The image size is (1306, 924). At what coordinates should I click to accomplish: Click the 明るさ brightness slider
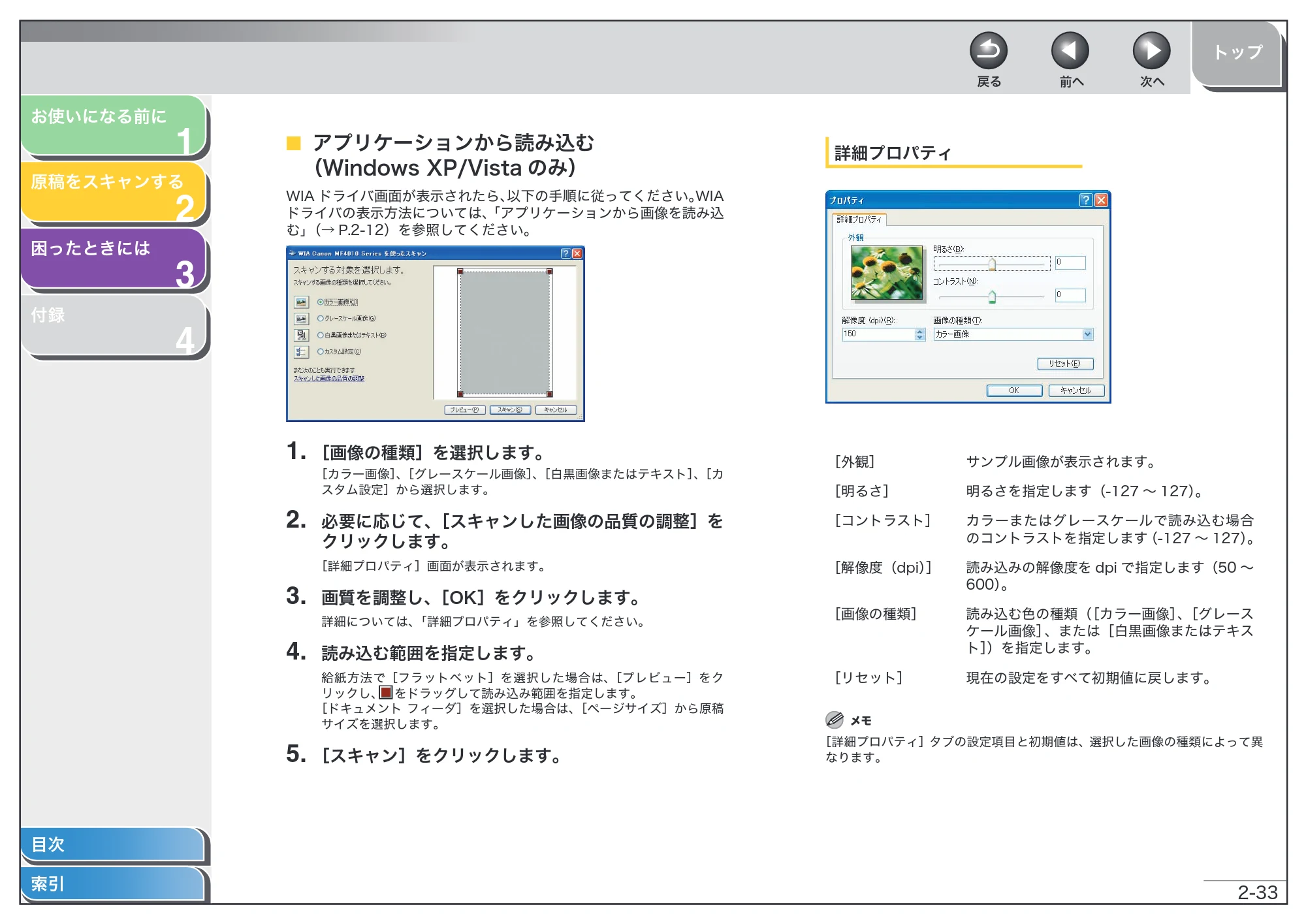point(992,264)
